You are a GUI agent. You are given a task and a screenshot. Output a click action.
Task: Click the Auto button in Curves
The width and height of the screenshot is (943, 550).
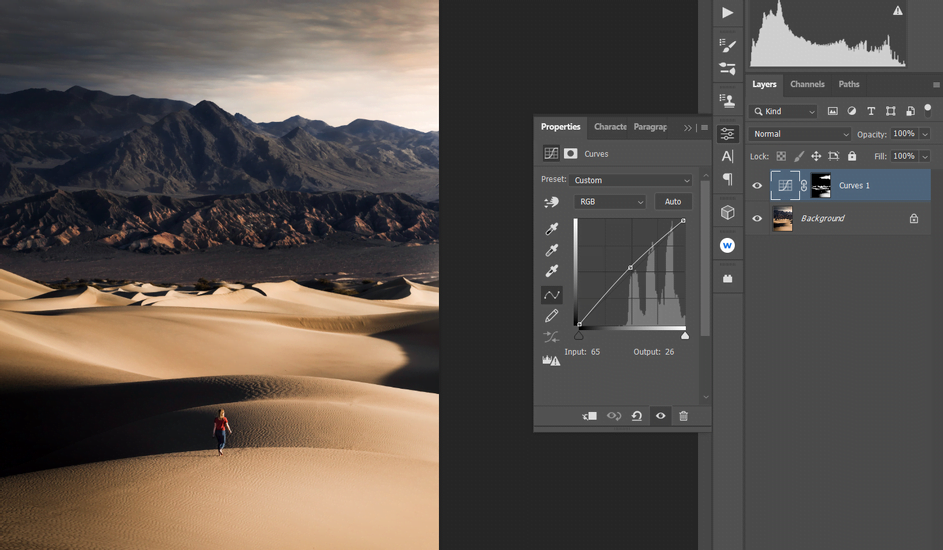click(x=673, y=202)
